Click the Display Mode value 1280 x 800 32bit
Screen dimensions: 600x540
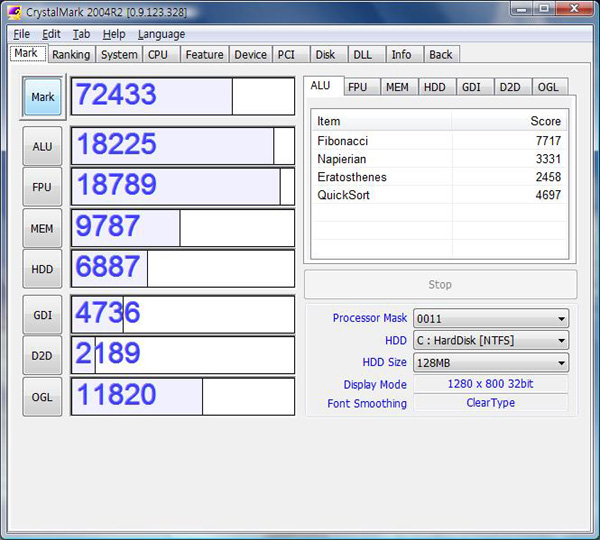[x=491, y=384]
